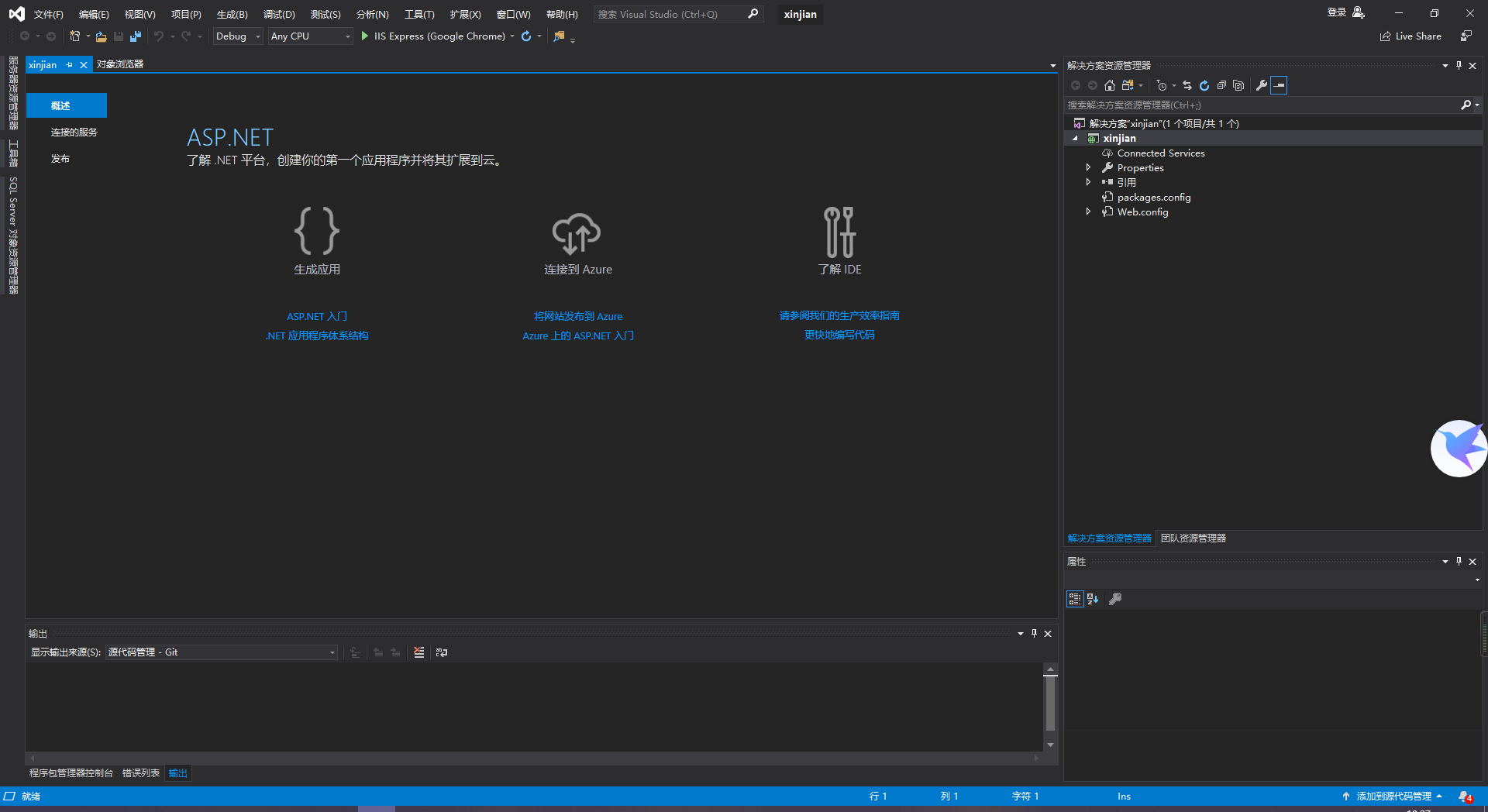Click the Show All Files icon

pos(1238,85)
